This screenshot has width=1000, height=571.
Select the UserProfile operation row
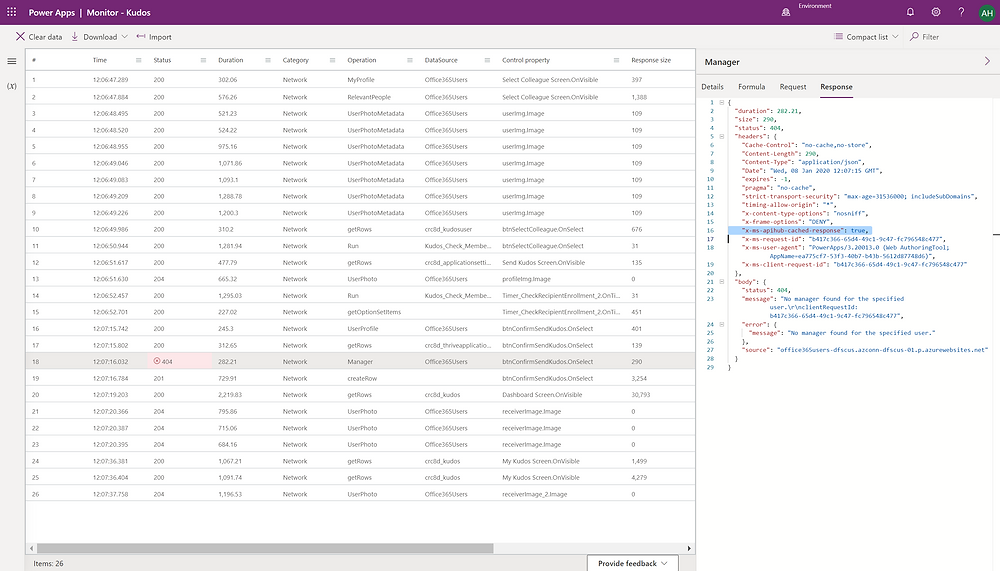point(360,329)
